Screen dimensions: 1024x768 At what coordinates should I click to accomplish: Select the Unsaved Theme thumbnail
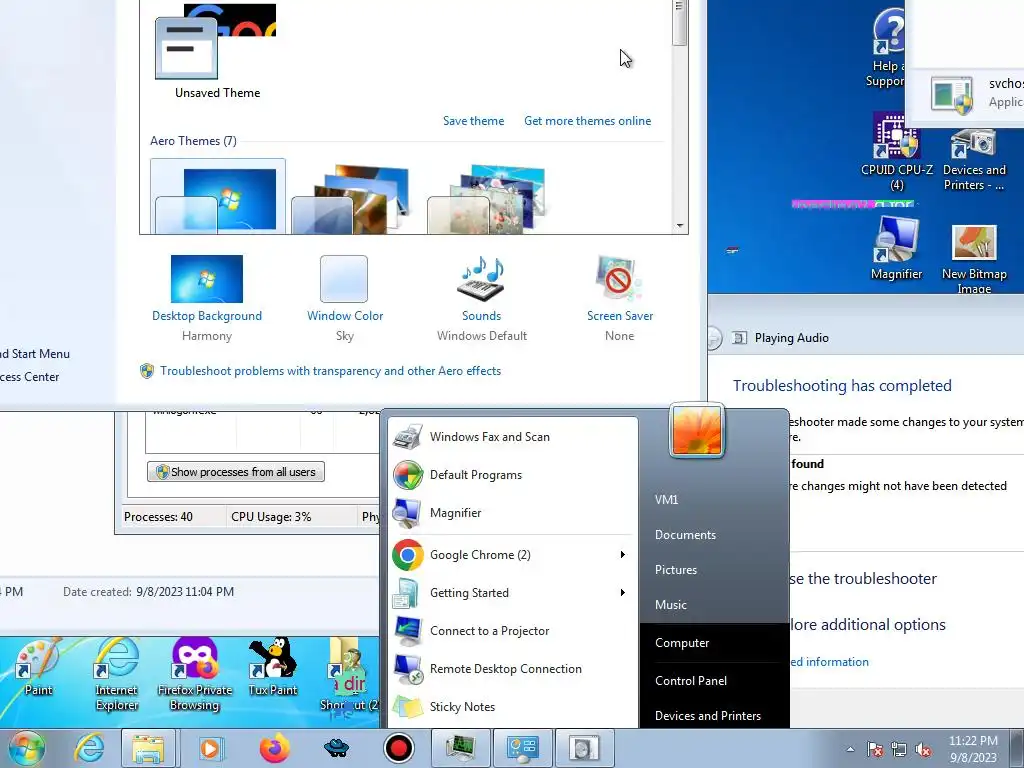click(217, 51)
